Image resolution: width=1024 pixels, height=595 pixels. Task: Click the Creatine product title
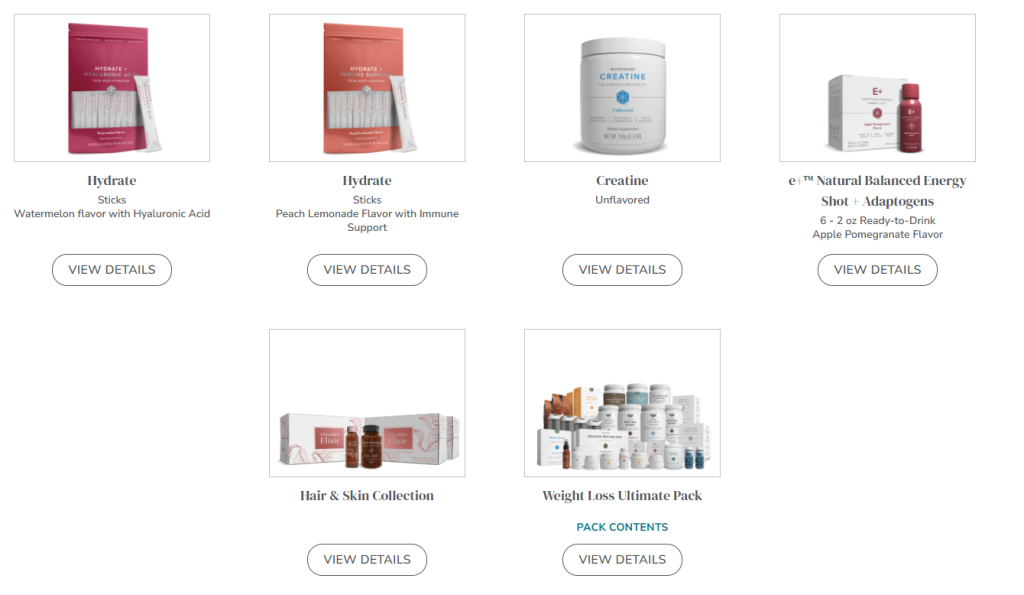click(622, 180)
